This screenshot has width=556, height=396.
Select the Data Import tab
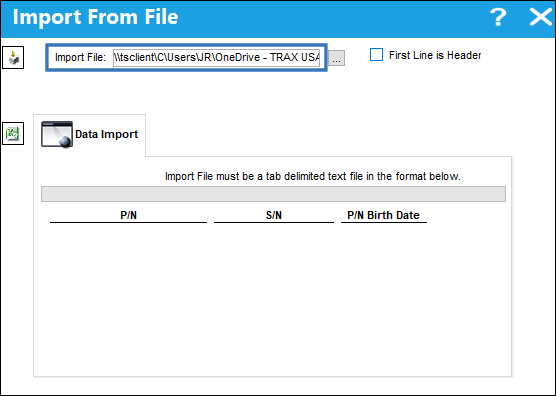point(89,135)
